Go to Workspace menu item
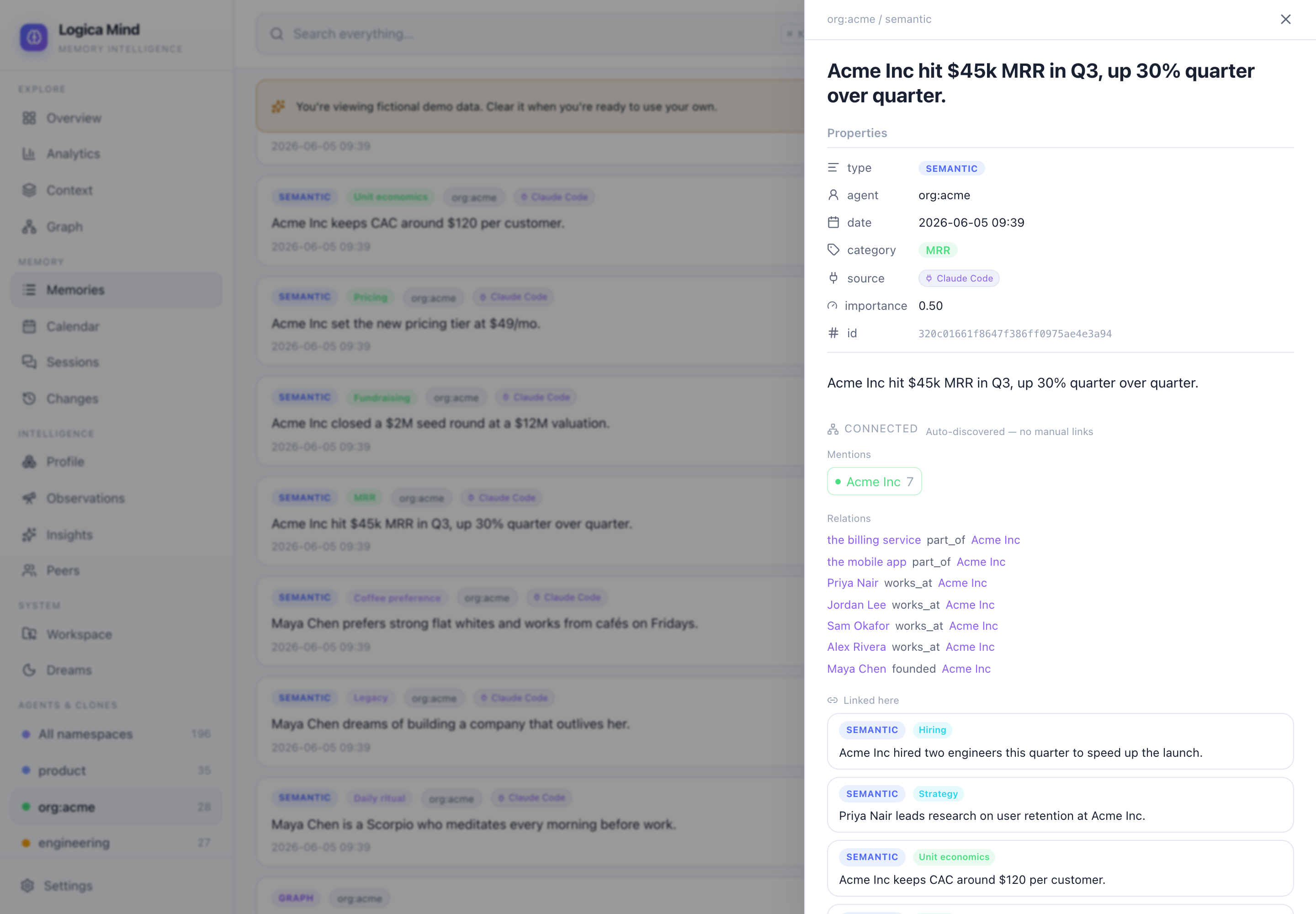 [116, 634]
